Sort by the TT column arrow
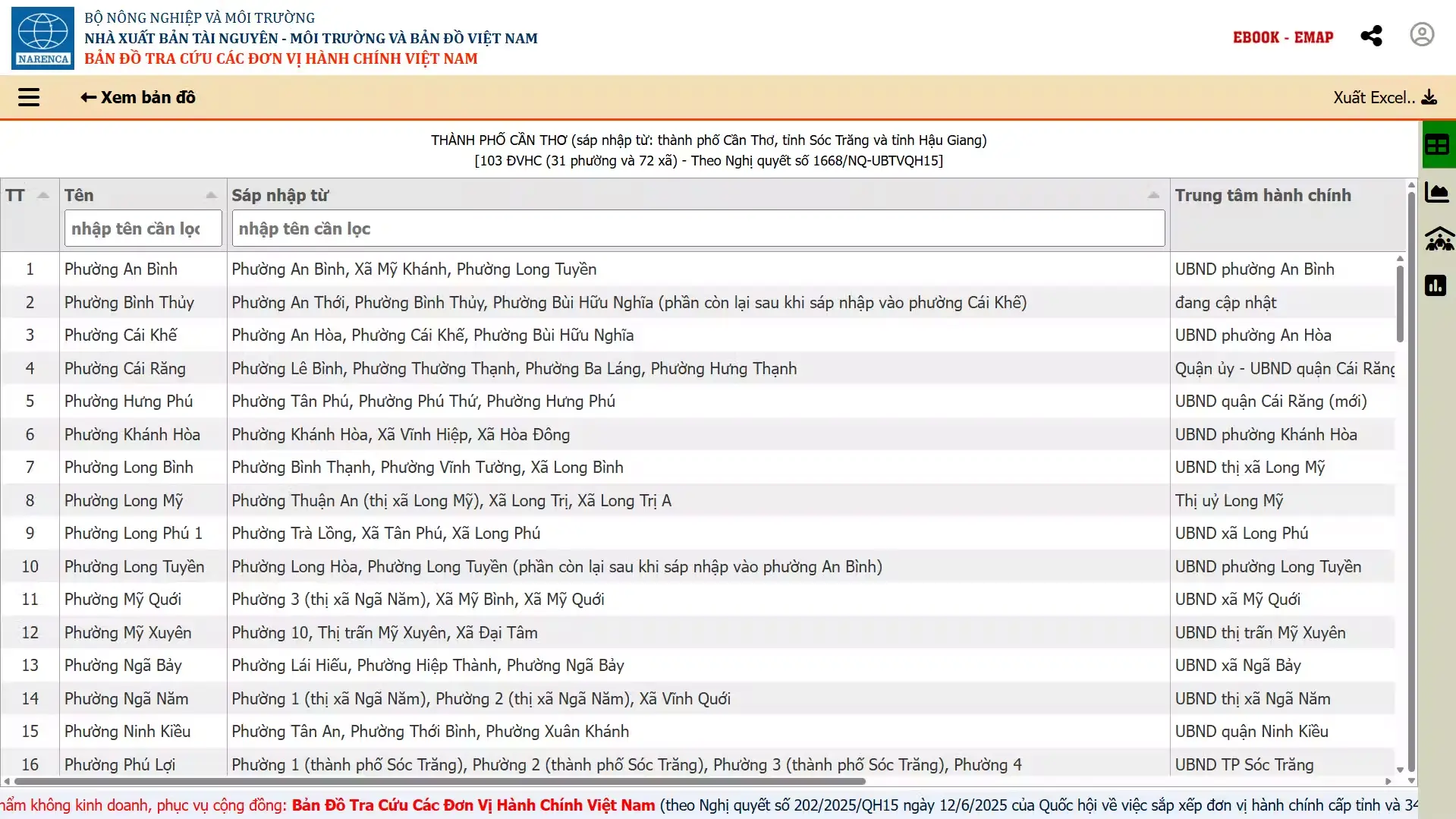 pyautogui.click(x=43, y=195)
